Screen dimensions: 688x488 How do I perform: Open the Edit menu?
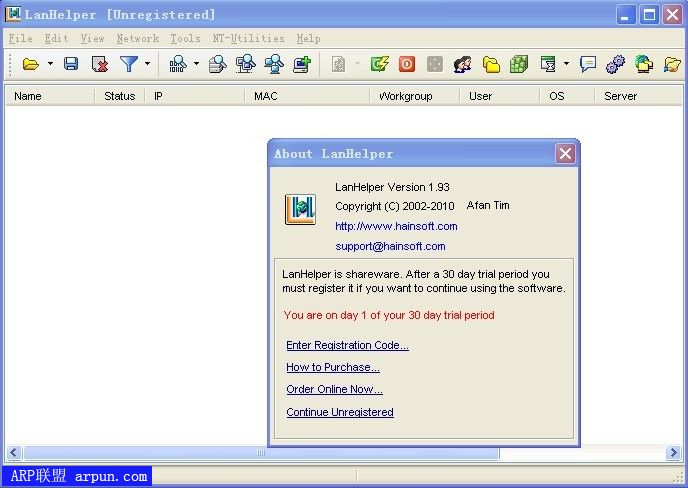56,39
